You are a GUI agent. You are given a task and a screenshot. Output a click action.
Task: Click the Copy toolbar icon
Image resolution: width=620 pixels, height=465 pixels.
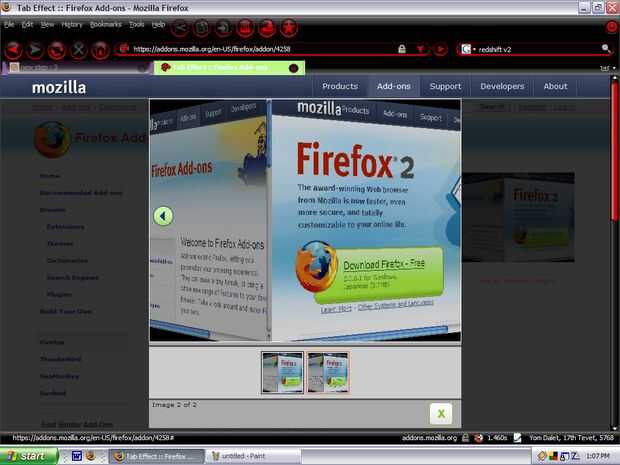point(202,28)
